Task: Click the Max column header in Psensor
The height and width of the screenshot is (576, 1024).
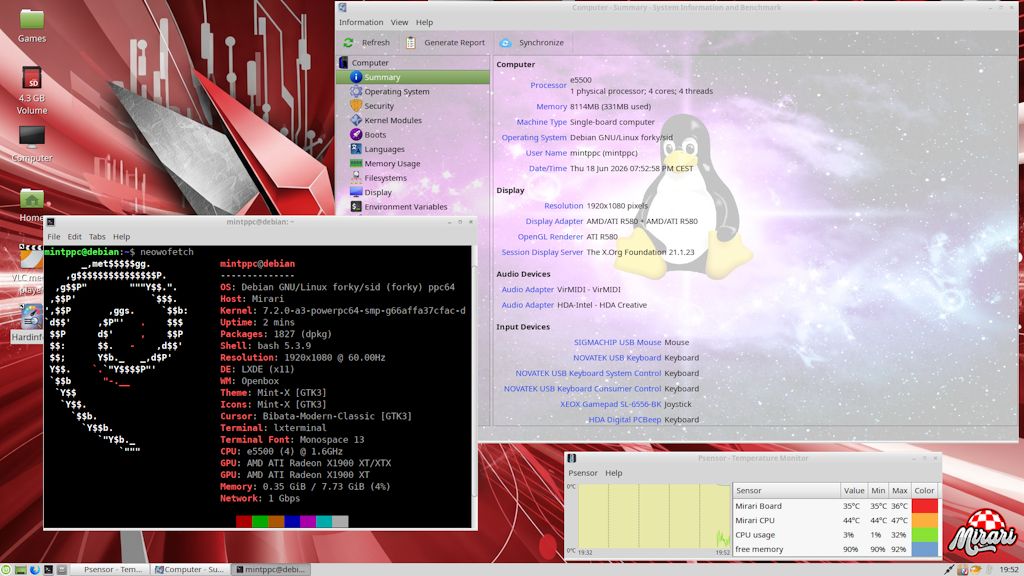Action: (899, 490)
